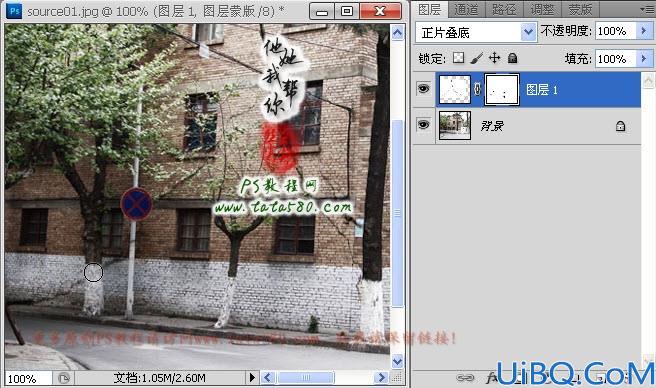The image size is (656, 388).
Task: Click the canvas horizontal scroll right arrow
Action: point(381,378)
